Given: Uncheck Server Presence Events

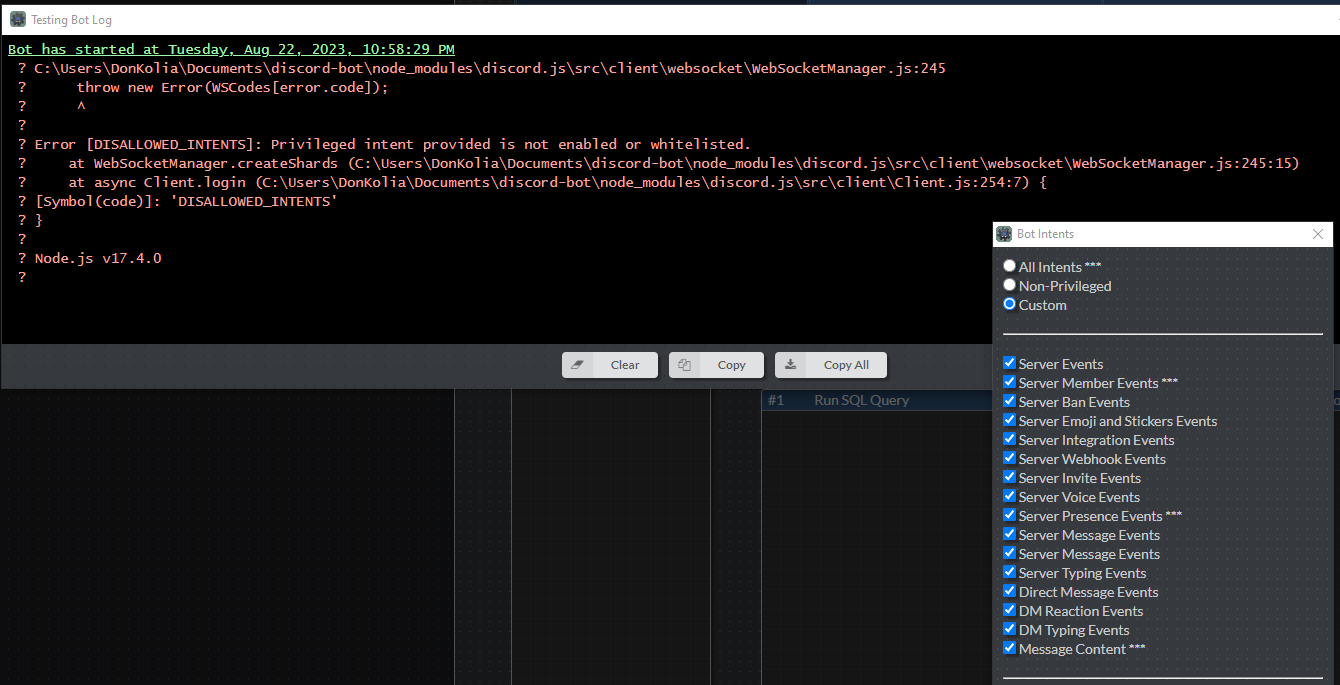Looking at the screenshot, I should coord(1009,514).
